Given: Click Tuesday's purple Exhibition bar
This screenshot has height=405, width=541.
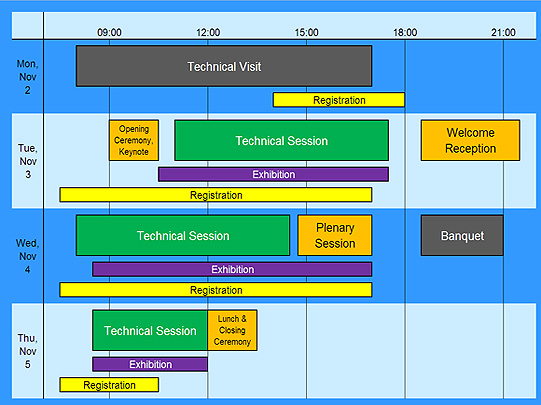Looking at the screenshot, I should tap(273, 174).
